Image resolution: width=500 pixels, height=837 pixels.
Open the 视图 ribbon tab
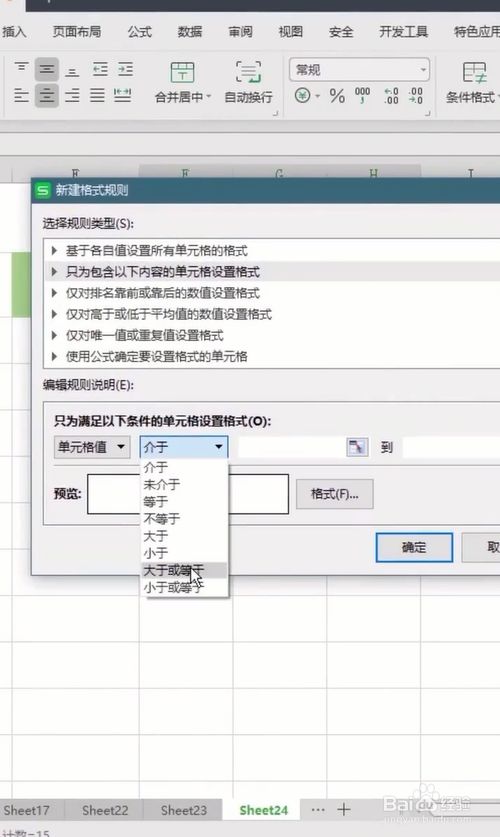point(290,32)
